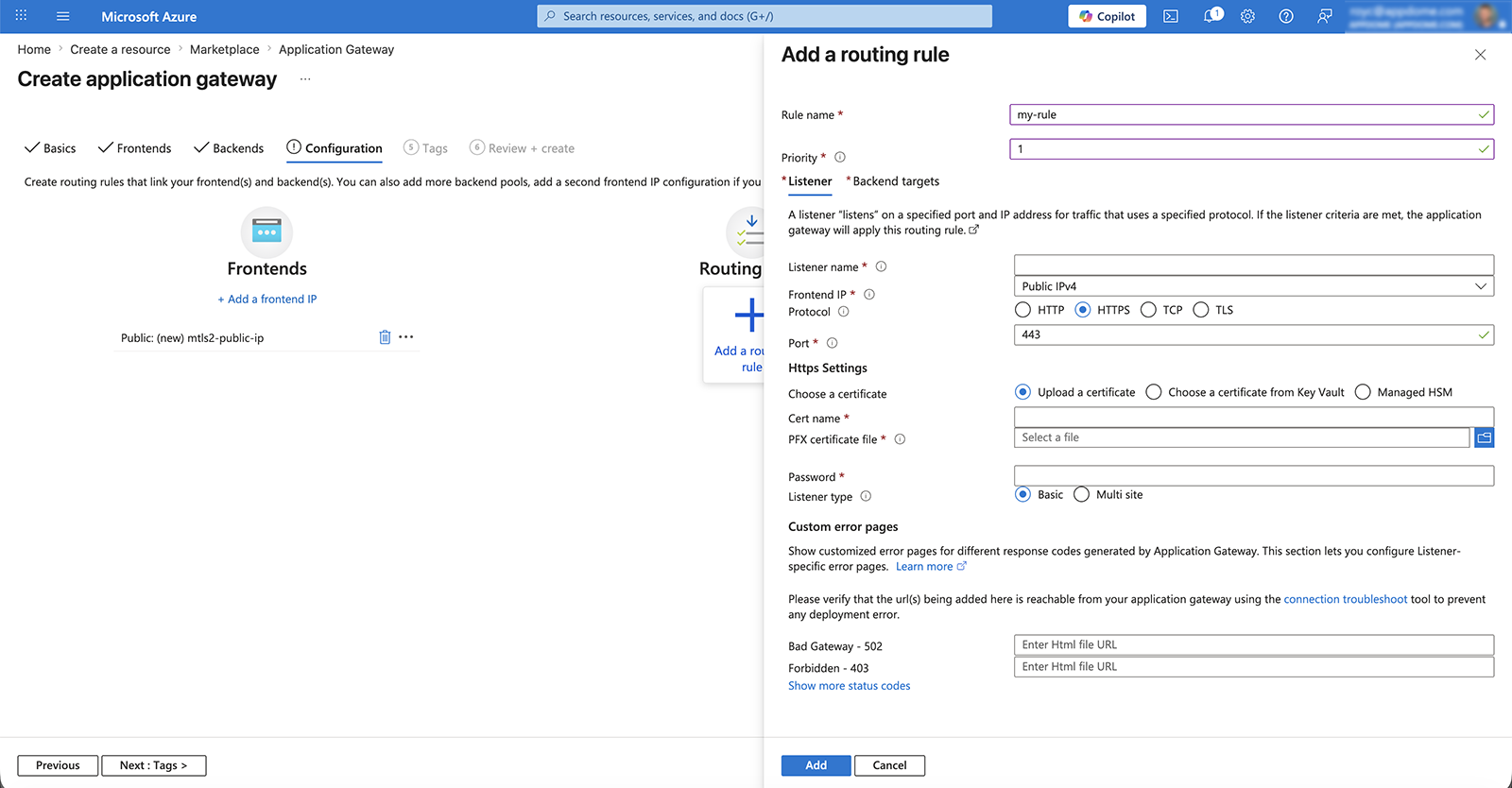Image resolution: width=1512 pixels, height=788 pixels.
Task: Browse for a PFX file with folder icon
Action: click(1484, 437)
